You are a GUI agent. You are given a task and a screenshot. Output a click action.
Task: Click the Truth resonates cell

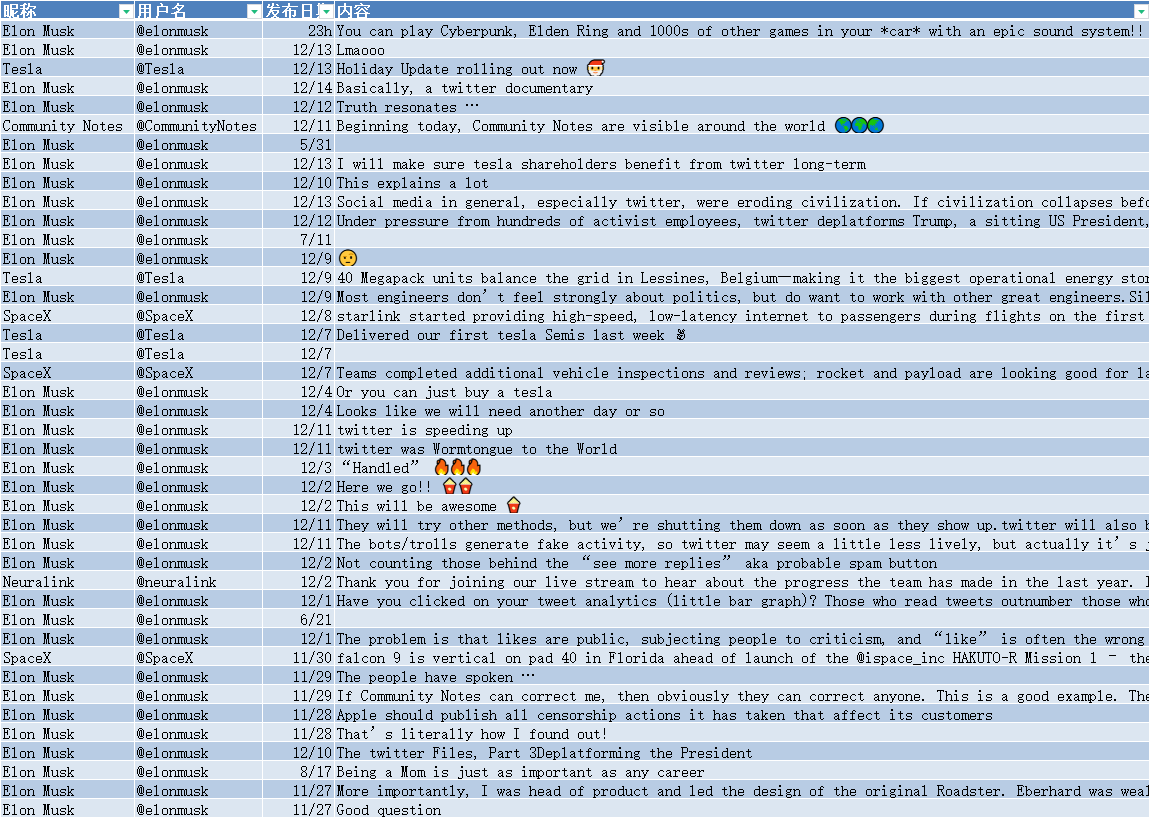coord(742,107)
